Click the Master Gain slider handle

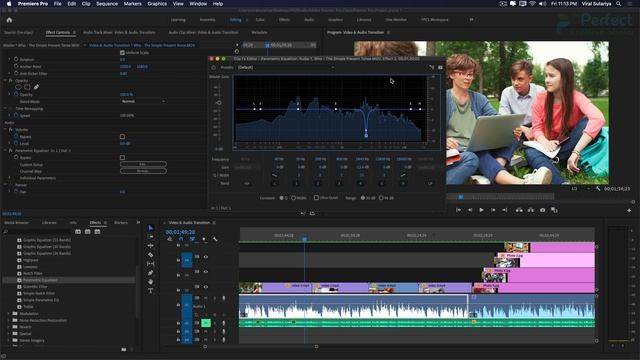click(x=219, y=103)
